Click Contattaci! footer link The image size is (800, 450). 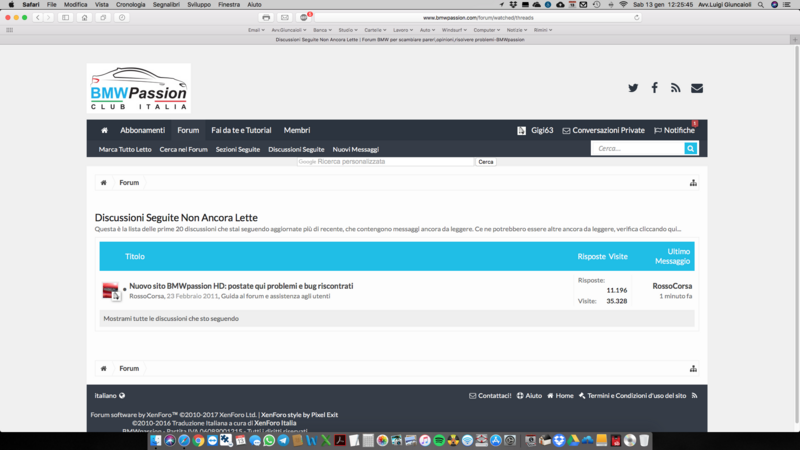(x=490, y=395)
